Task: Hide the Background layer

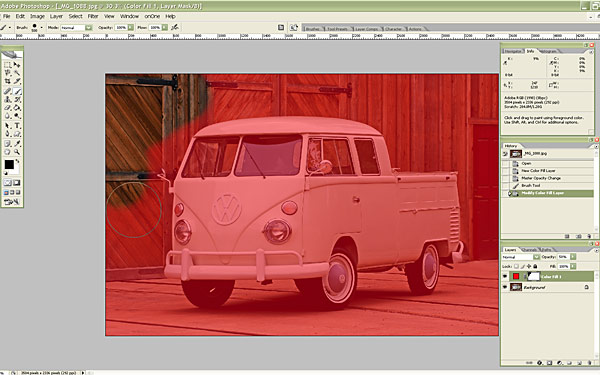Action: 505,287
